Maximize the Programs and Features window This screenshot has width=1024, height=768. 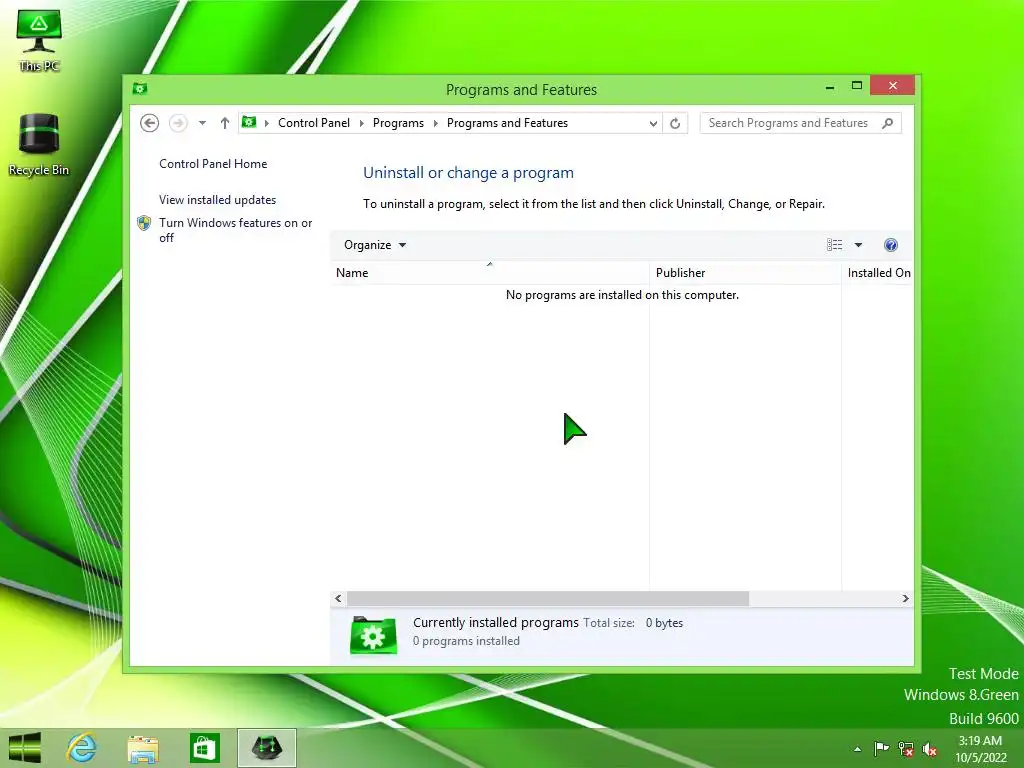[857, 86]
